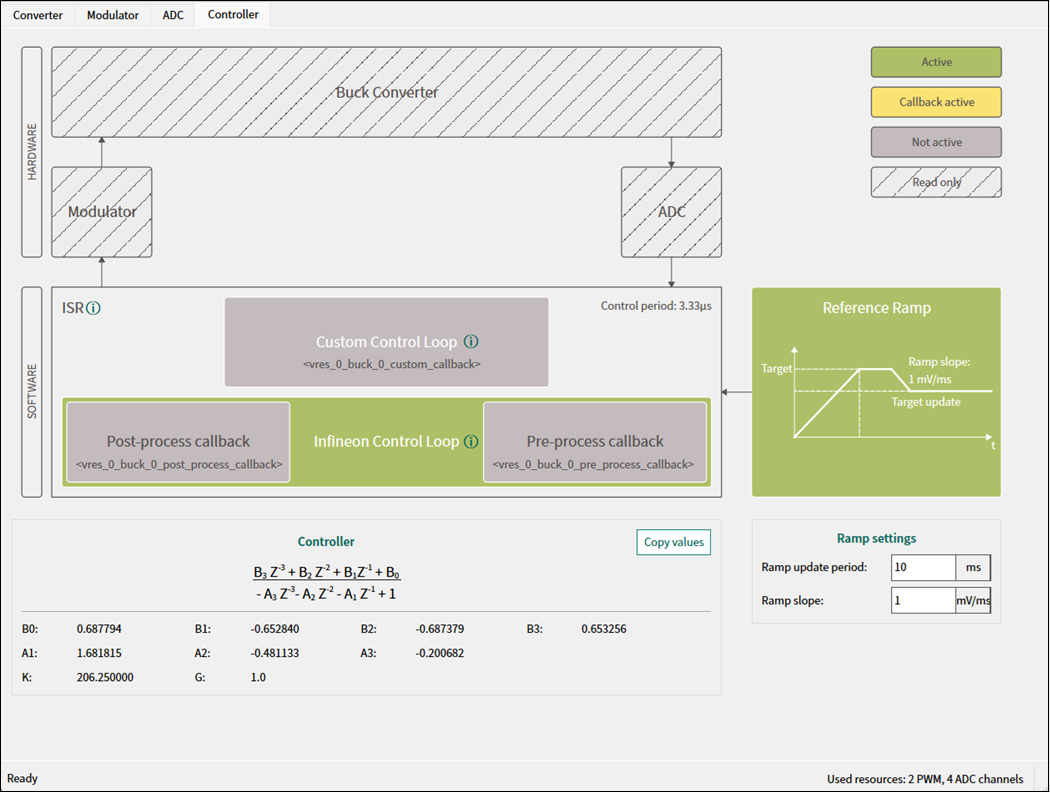1050x792 pixels.
Task: Click the Infineon Control Loop info icon
Action: 471,442
